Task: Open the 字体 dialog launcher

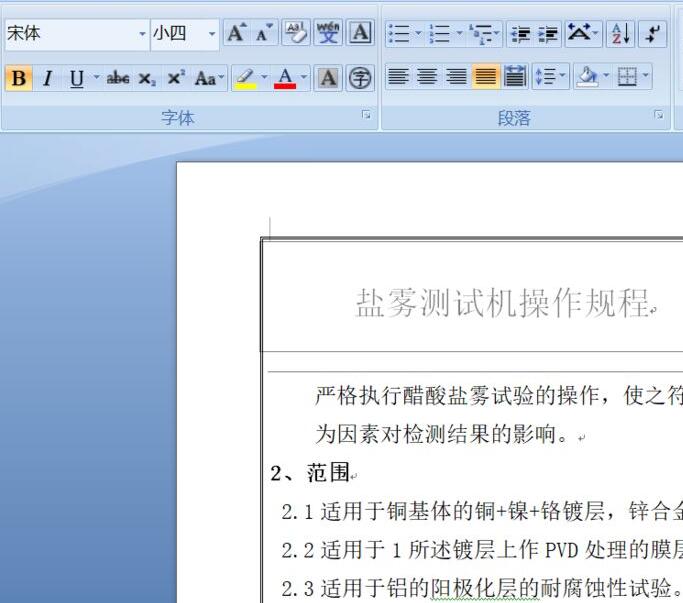Action: (x=366, y=115)
